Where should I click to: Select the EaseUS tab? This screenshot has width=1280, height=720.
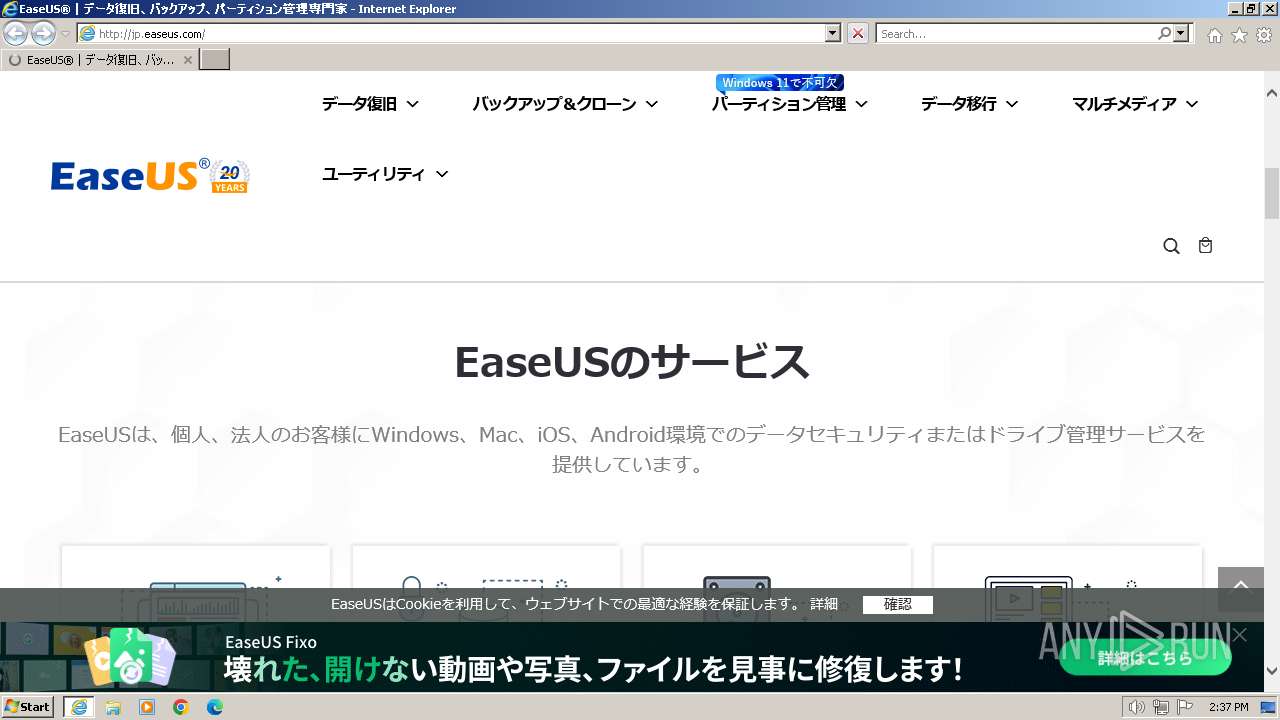point(99,60)
